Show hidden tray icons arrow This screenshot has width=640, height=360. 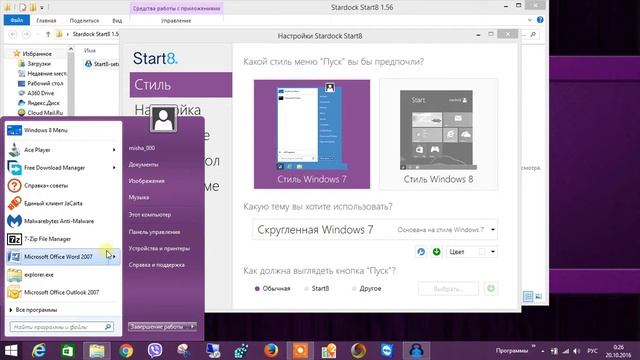[x=543, y=351]
